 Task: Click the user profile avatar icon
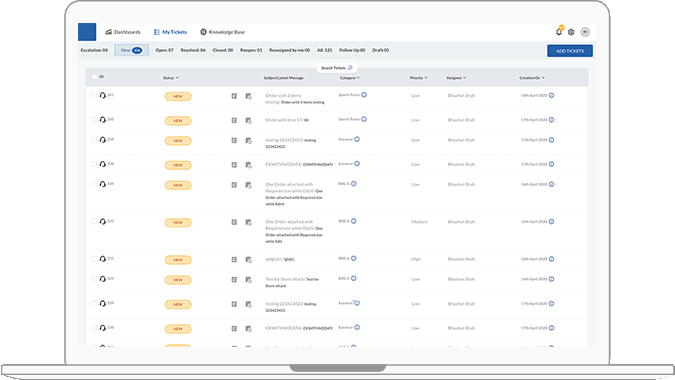585,32
